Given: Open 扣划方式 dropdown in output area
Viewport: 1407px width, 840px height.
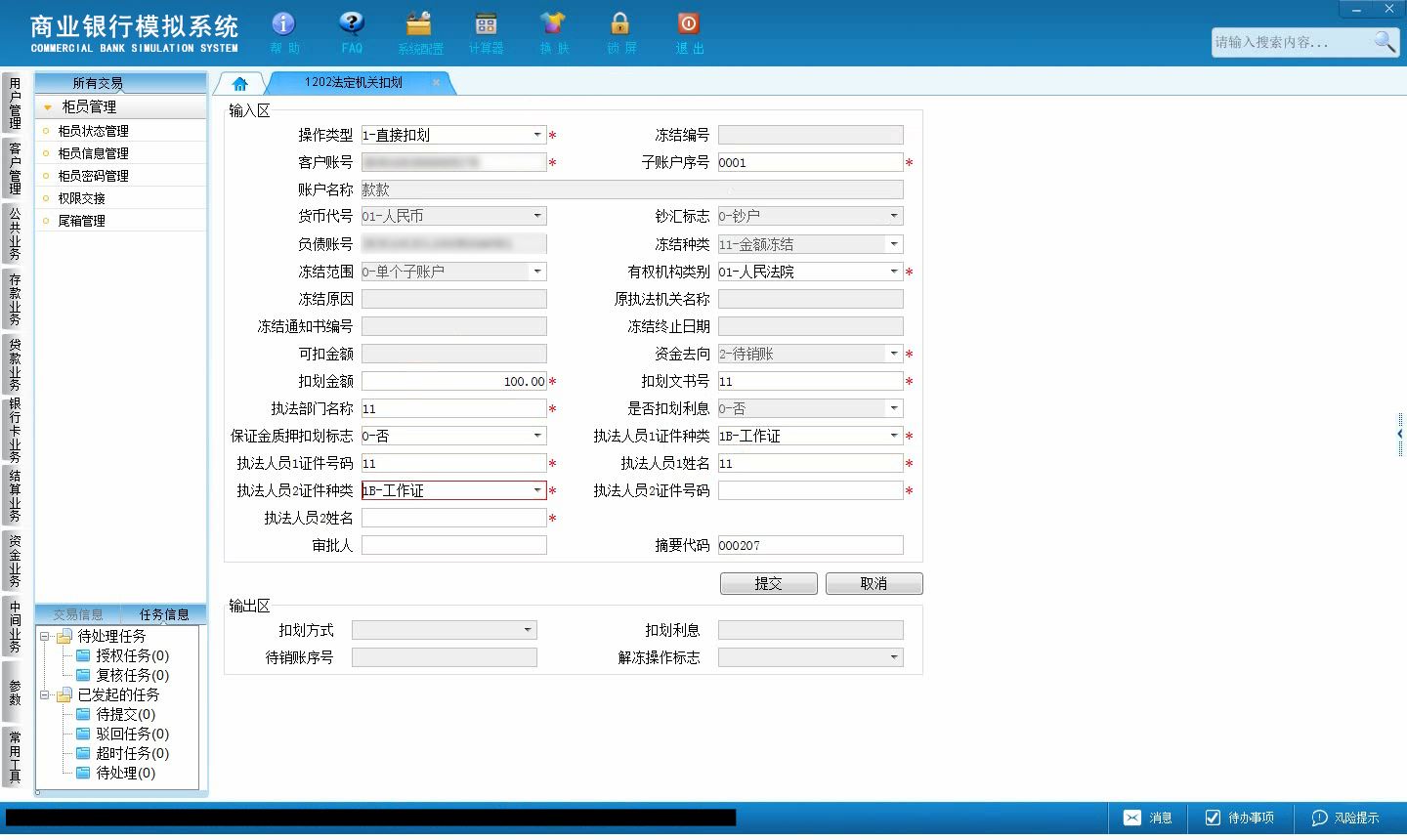Looking at the screenshot, I should [x=528, y=630].
